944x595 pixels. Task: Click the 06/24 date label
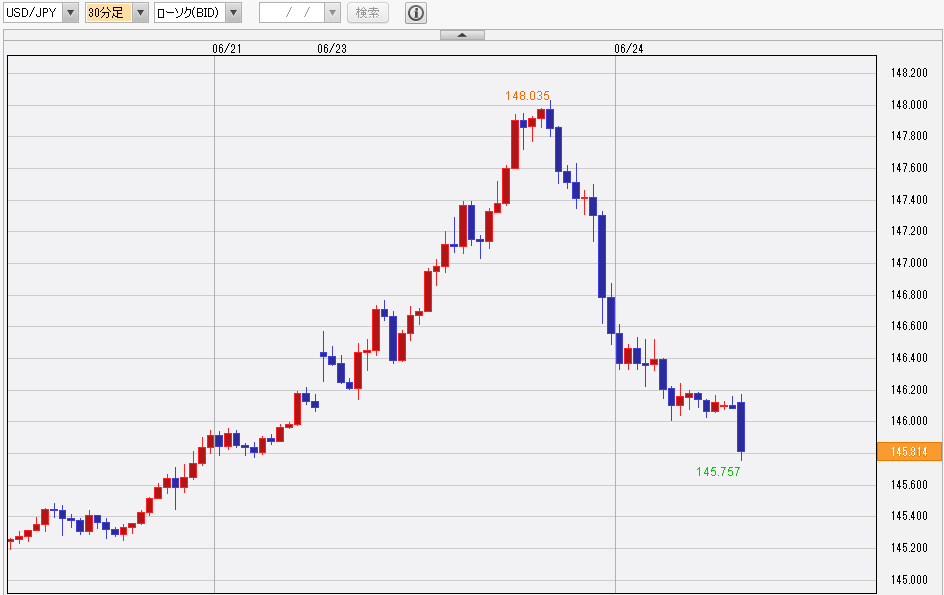(x=629, y=49)
